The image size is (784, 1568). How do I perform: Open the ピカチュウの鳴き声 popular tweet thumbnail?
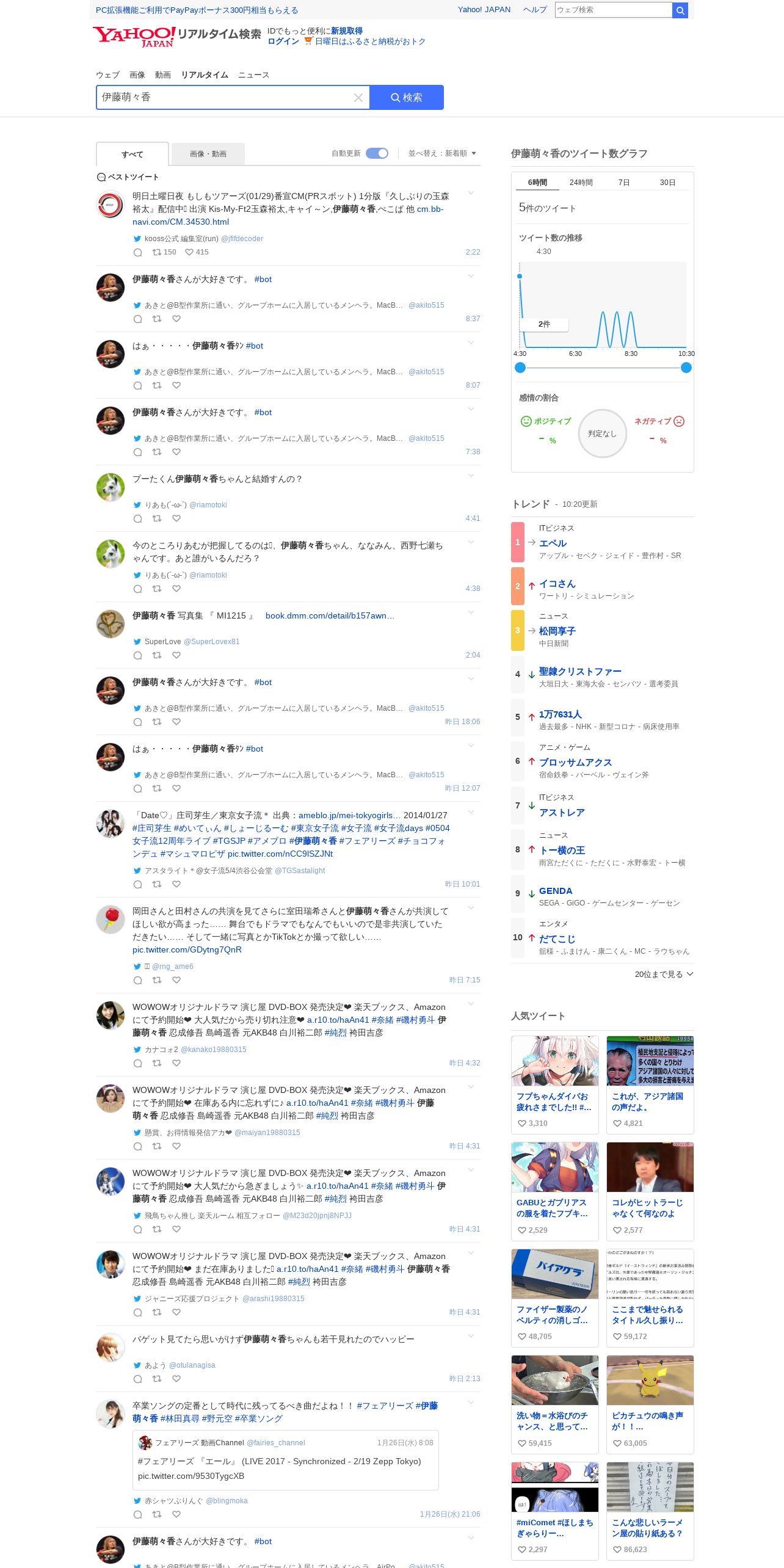coord(650,1380)
